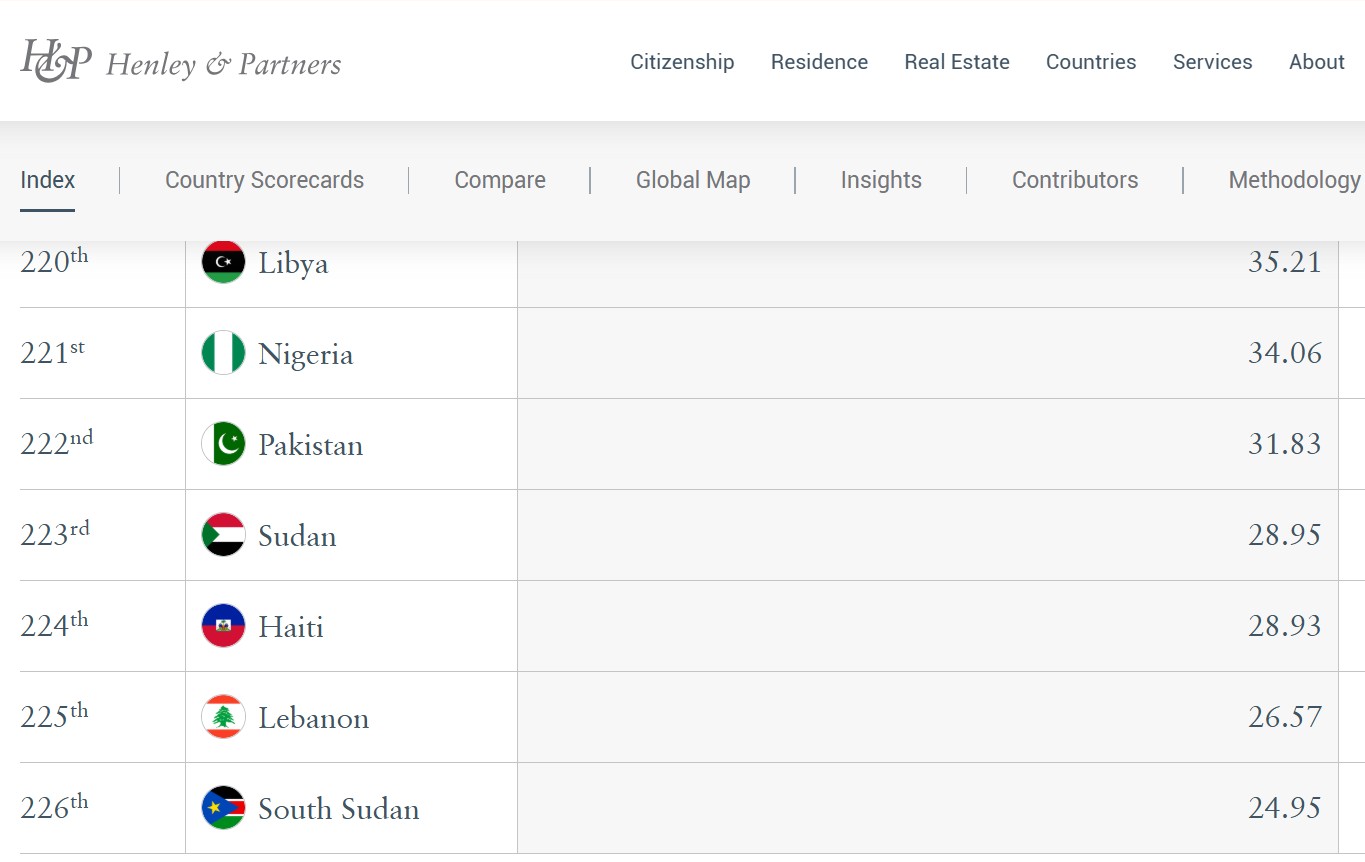This screenshot has width=1365, height=862.
Task: Switch to the Compare tab
Action: point(500,180)
